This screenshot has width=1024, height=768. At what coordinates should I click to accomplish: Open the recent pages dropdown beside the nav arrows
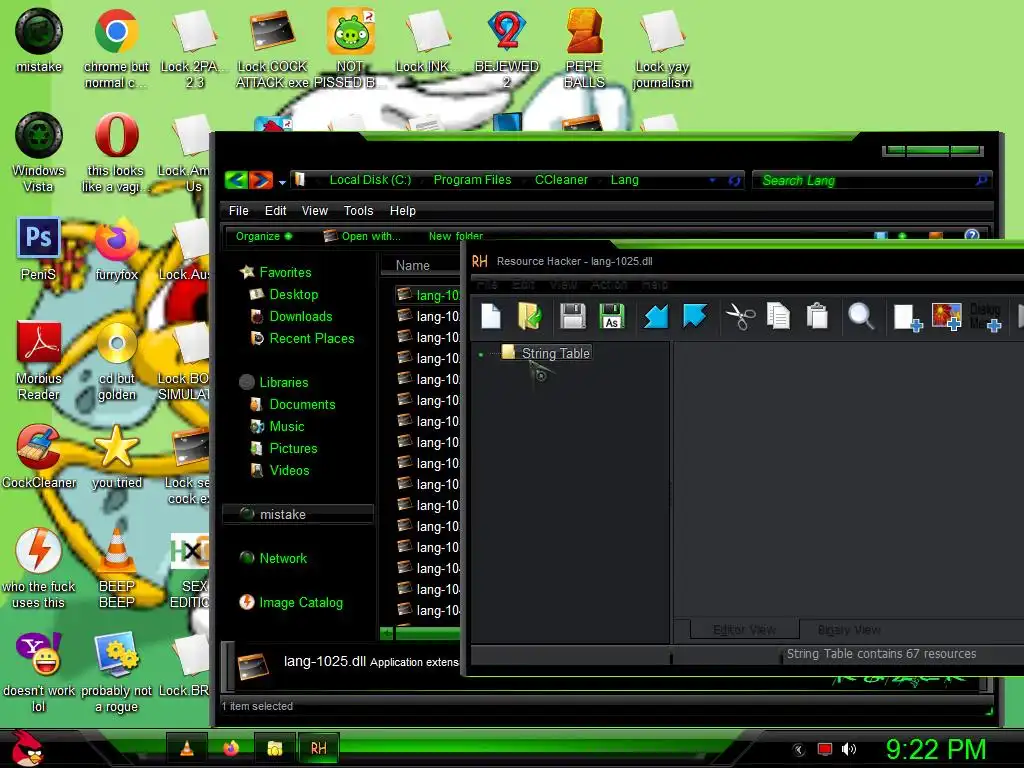(282, 182)
